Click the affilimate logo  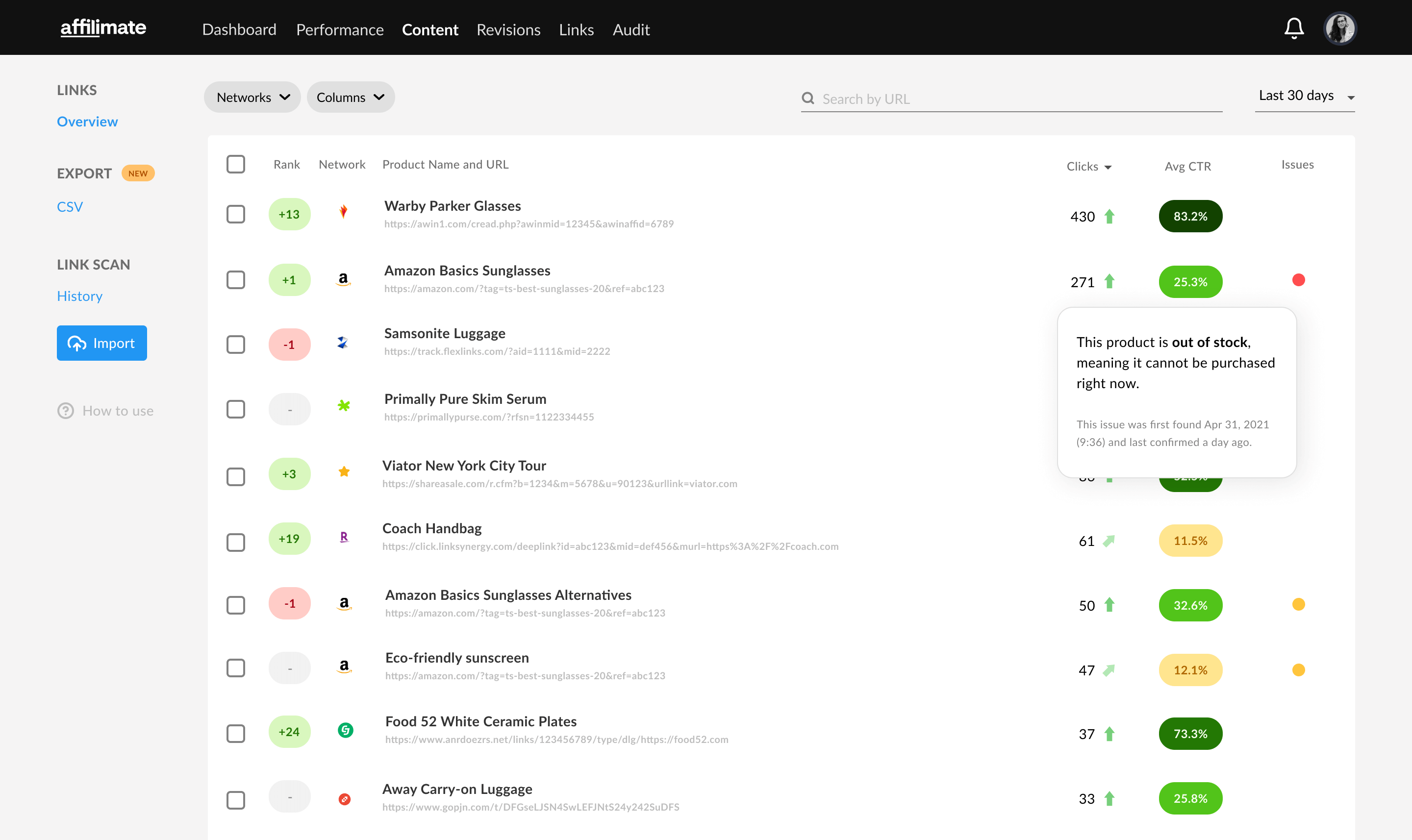103,27
